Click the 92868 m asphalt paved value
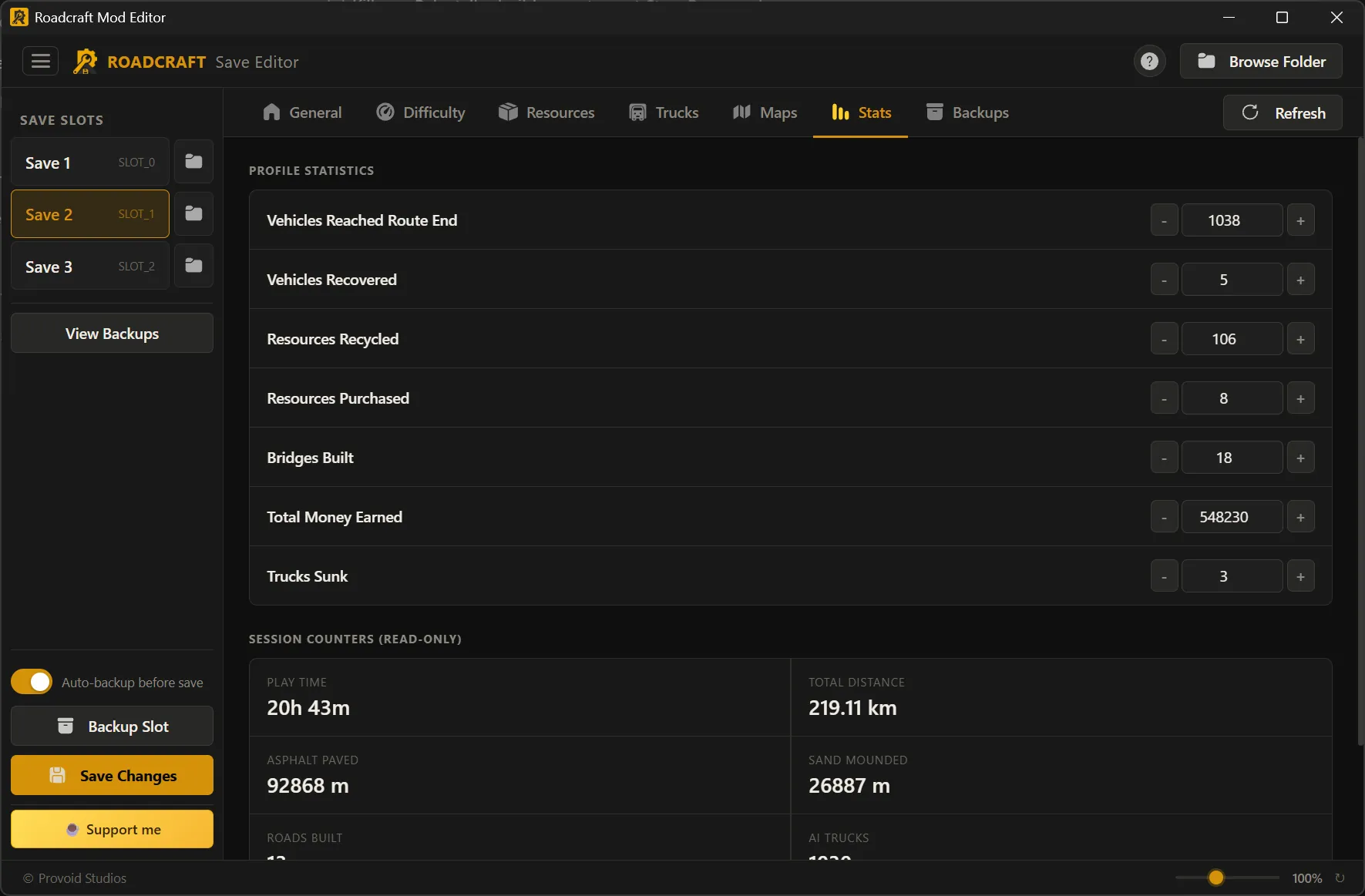Viewport: 1365px width, 896px height. (308, 786)
